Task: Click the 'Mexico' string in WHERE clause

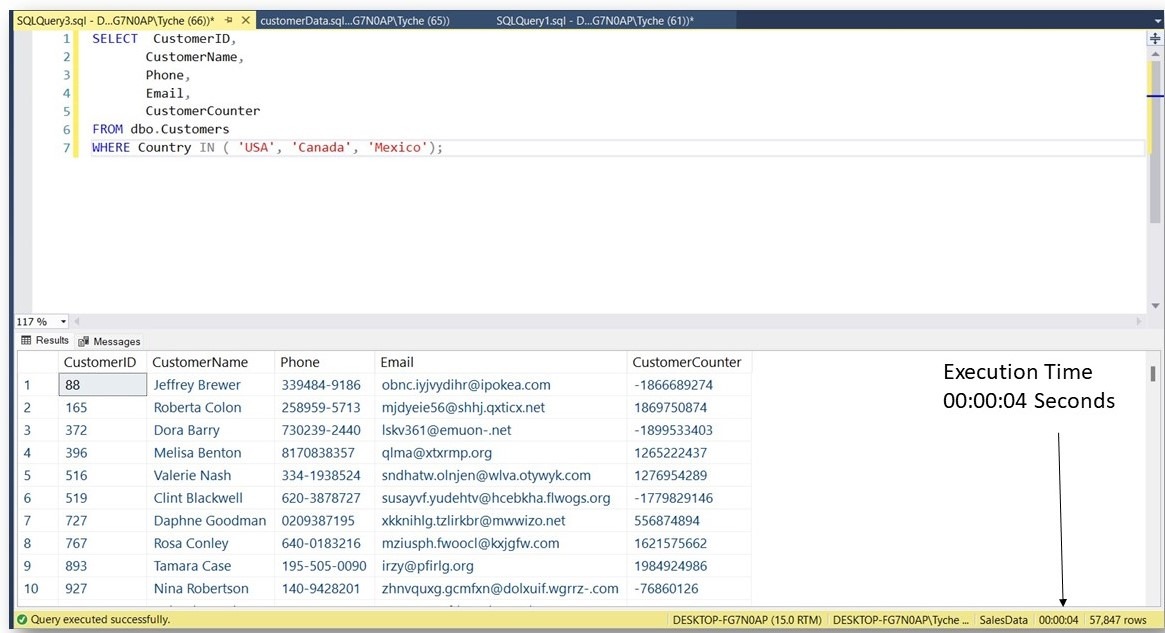Action: (x=397, y=147)
